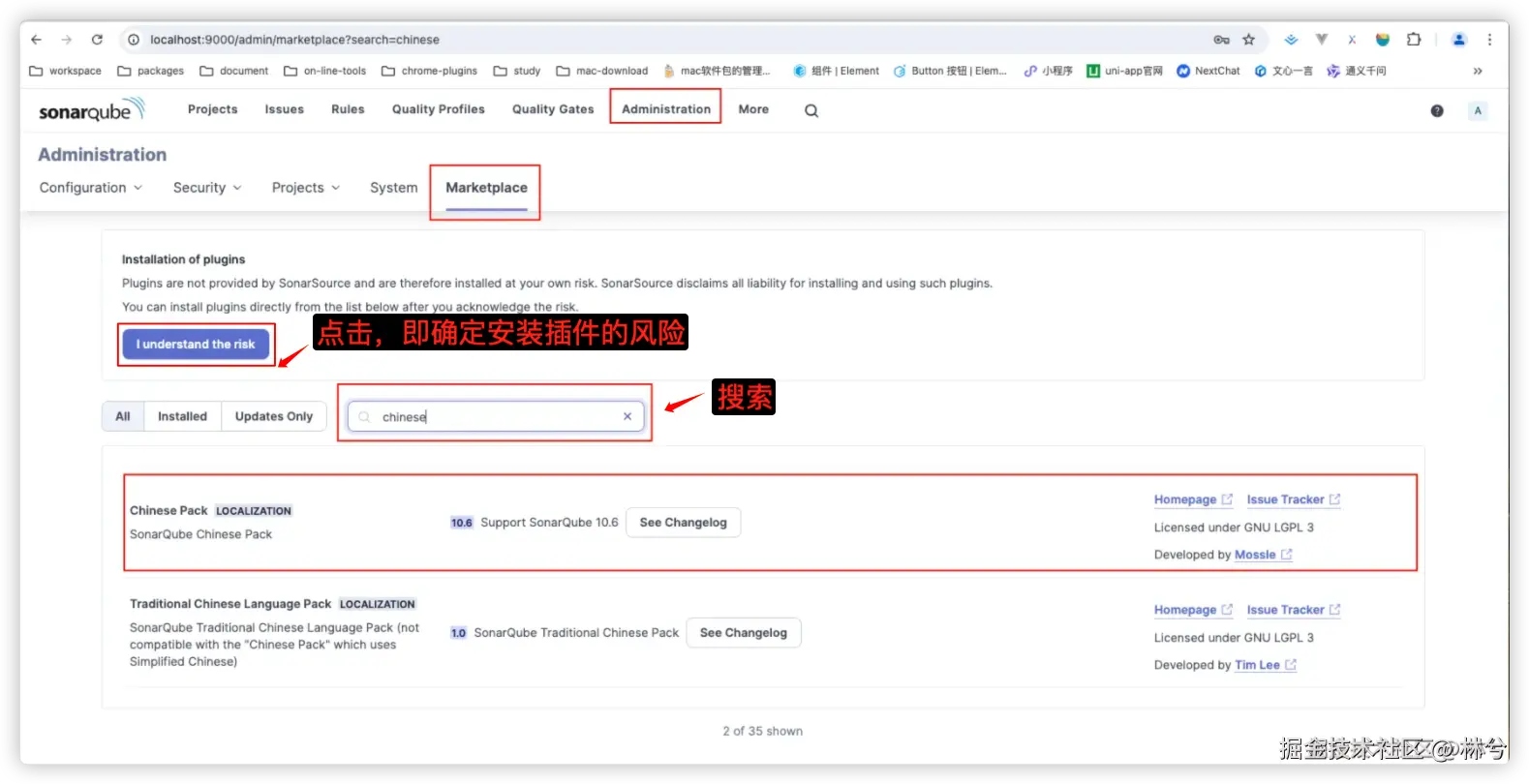This screenshot has width=1529, height=784.
Task: Open Chrome three-dot menu
Action: tap(1489, 40)
